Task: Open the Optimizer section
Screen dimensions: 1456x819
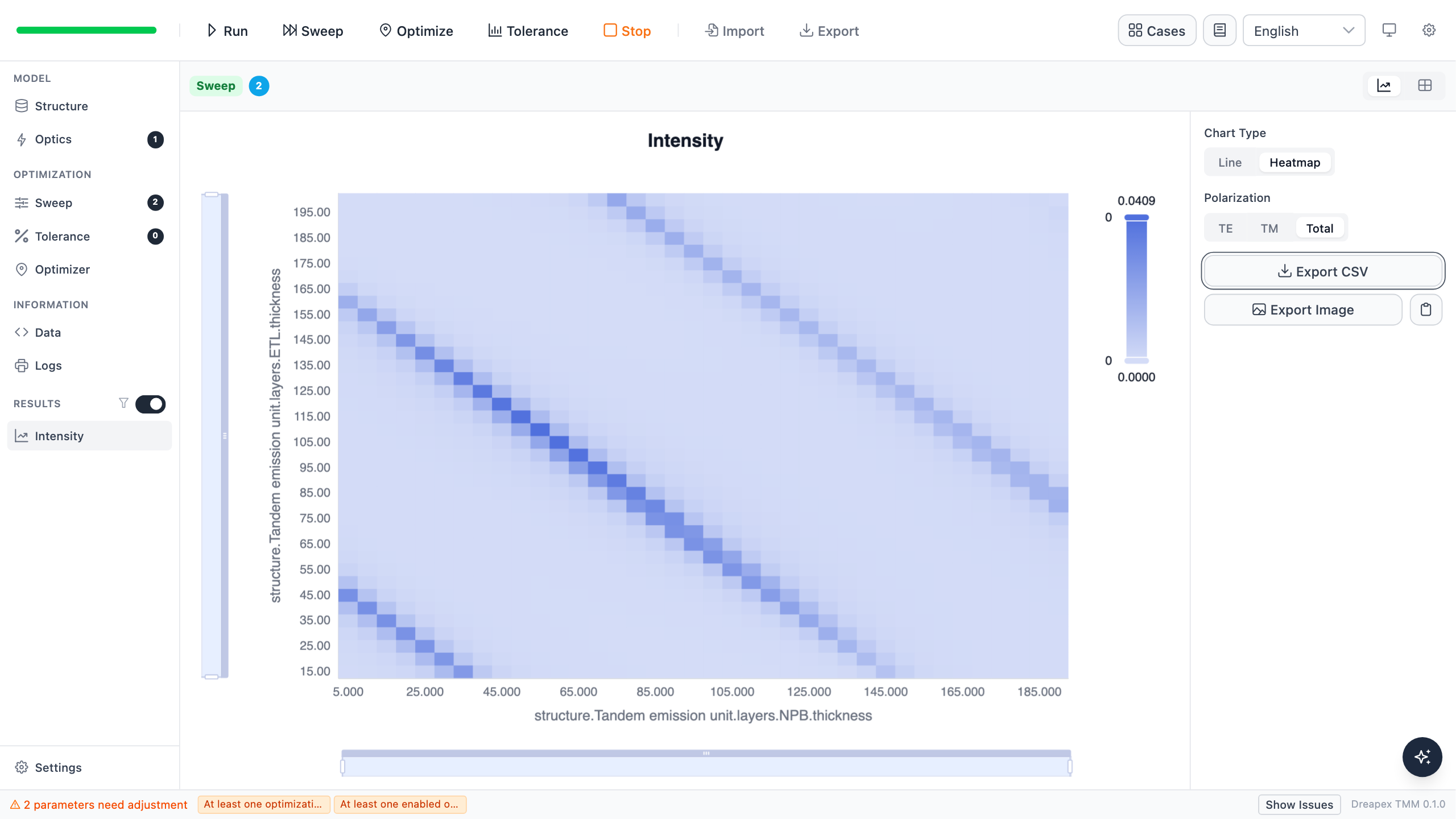Action: (x=89, y=270)
